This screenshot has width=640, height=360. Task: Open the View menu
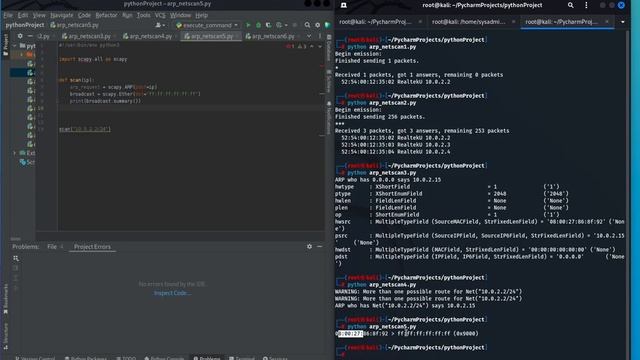(x=39, y=15)
